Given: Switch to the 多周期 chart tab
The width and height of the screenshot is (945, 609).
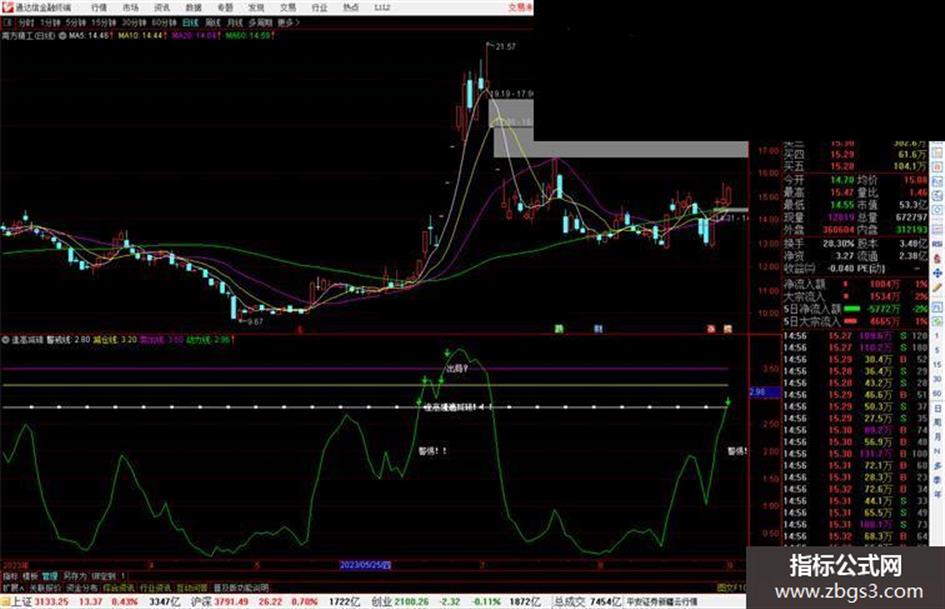Looking at the screenshot, I should pos(260,22).
